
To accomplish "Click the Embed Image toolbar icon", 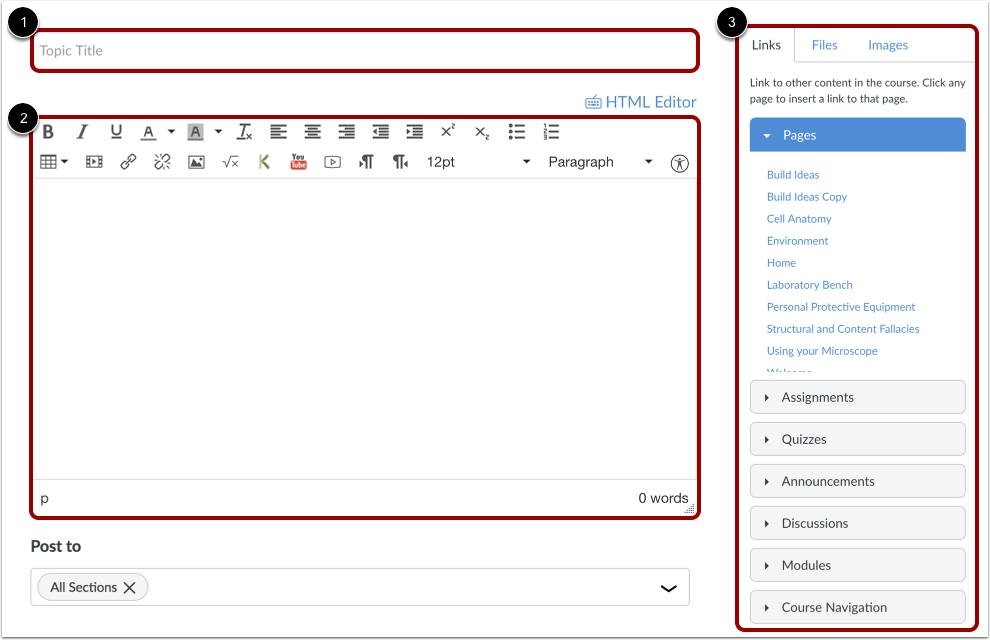I will click(196, 162).
